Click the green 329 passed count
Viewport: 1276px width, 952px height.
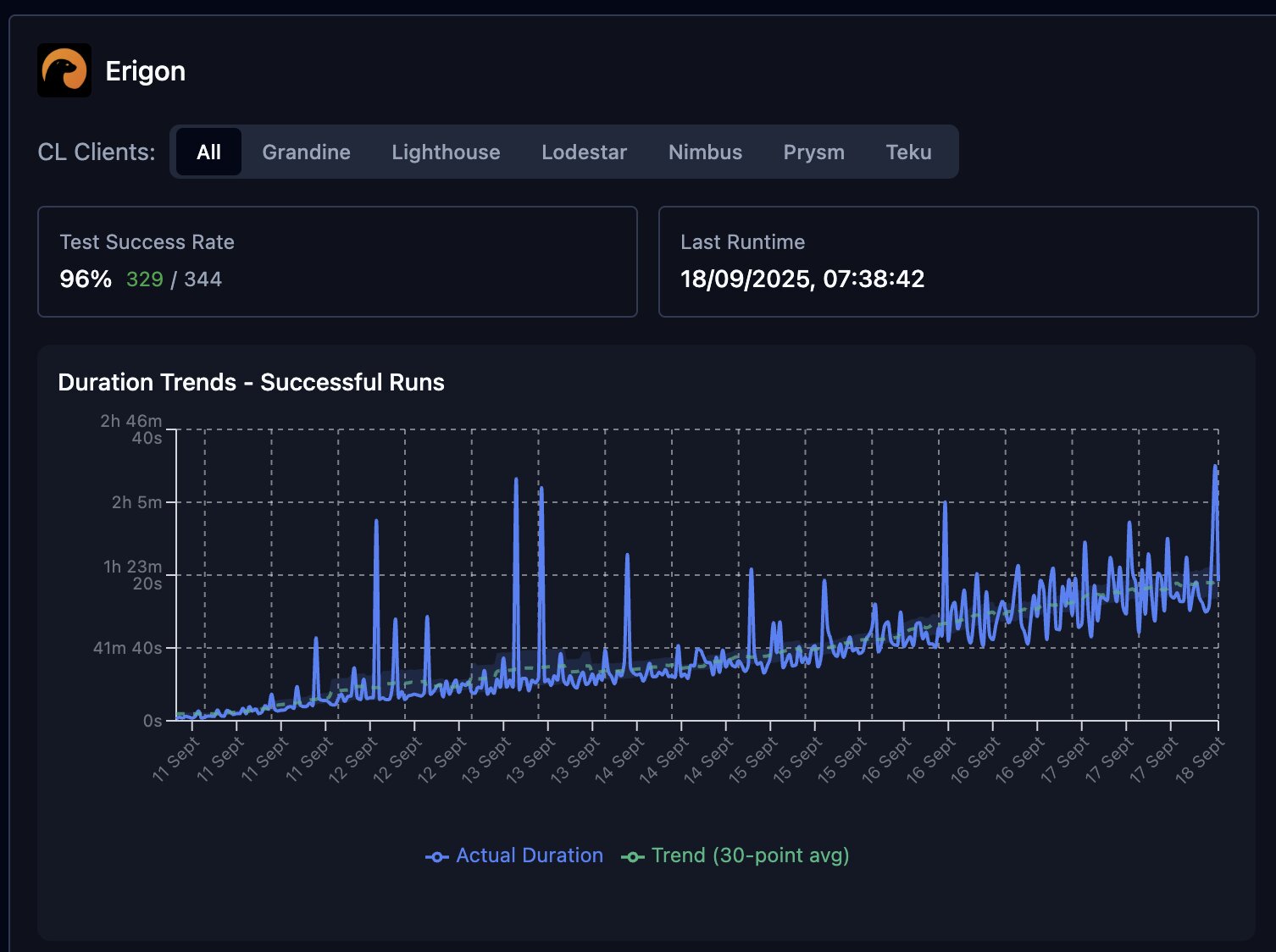(145, 280)
